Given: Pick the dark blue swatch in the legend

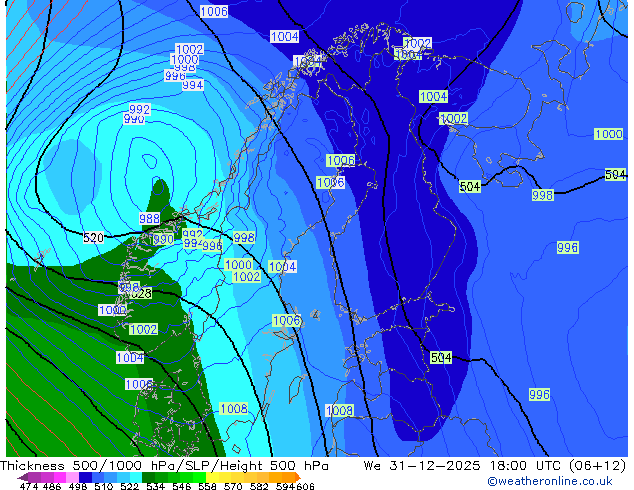Looking at the screenshot, I should (x=85, y=477).
